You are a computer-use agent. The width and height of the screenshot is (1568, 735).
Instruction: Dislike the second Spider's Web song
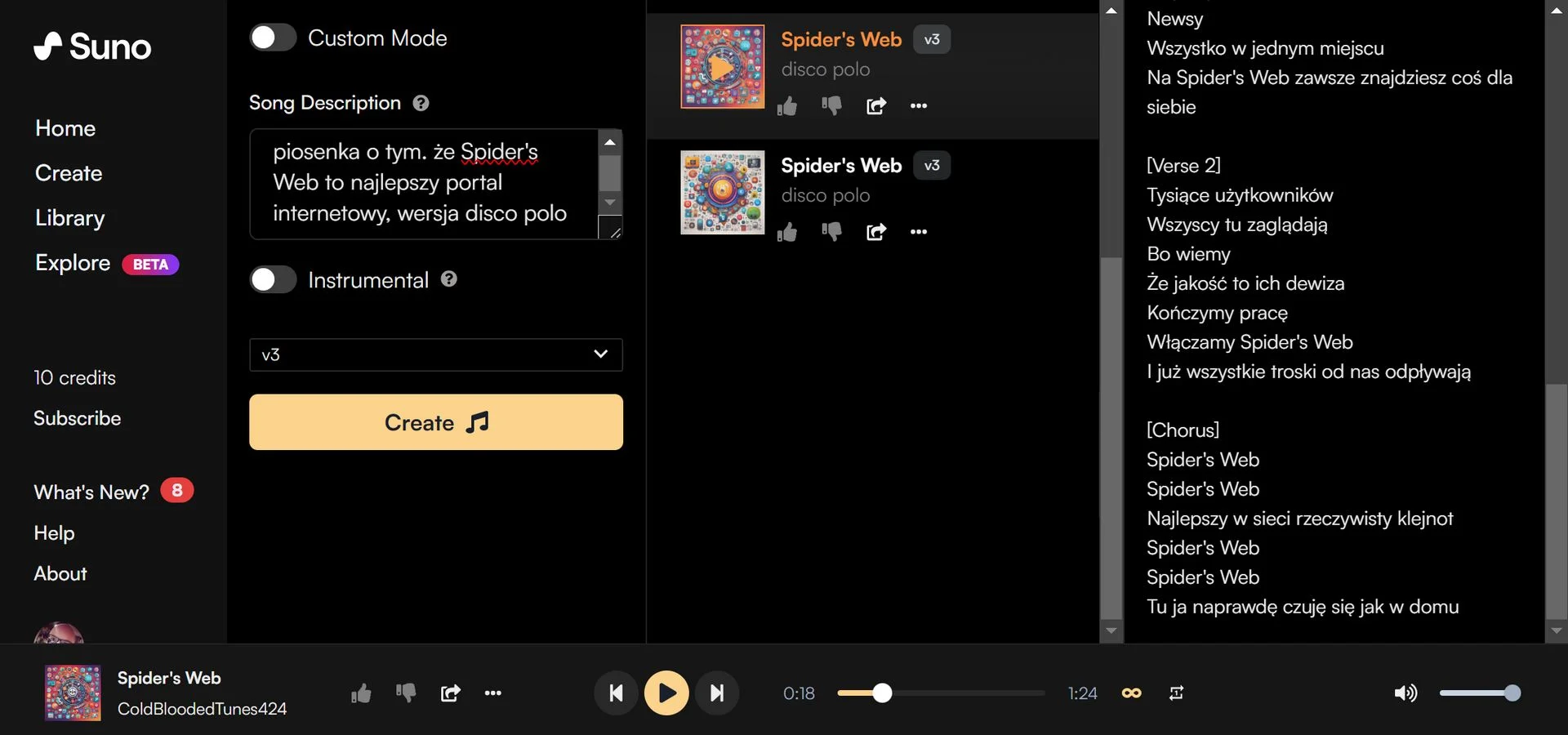[x=831, y=232]
